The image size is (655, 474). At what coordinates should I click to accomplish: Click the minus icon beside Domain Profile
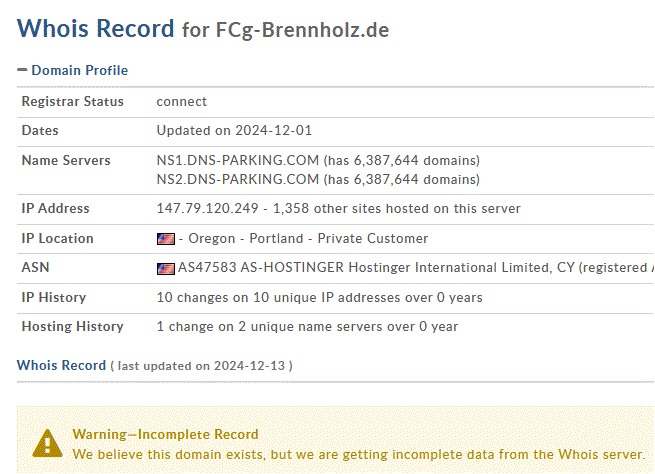pos(22,70)
